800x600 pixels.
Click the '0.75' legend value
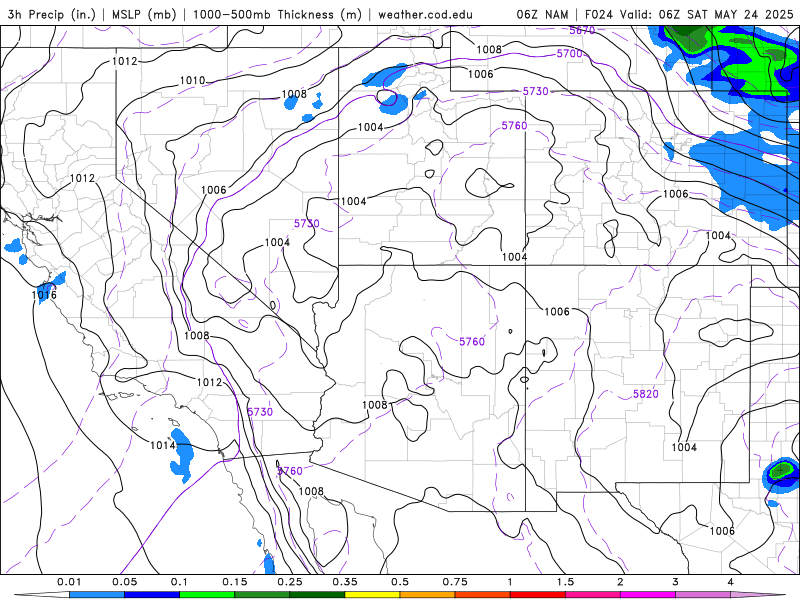pos(455,582)
